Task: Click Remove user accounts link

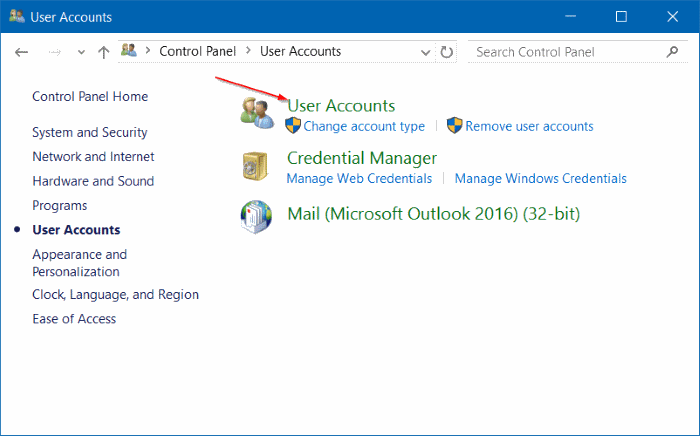Action: click(529, 126)
